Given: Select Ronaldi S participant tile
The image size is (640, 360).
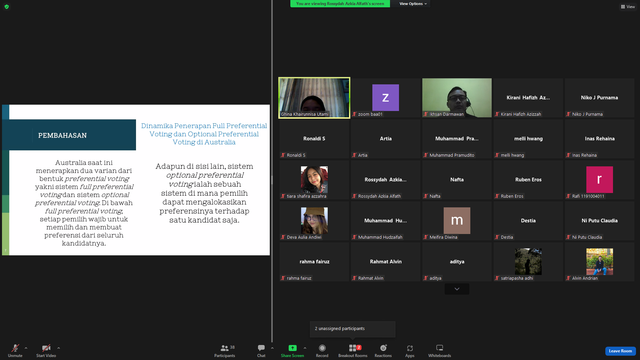Looking at the screenshot, I should (314, 139).
